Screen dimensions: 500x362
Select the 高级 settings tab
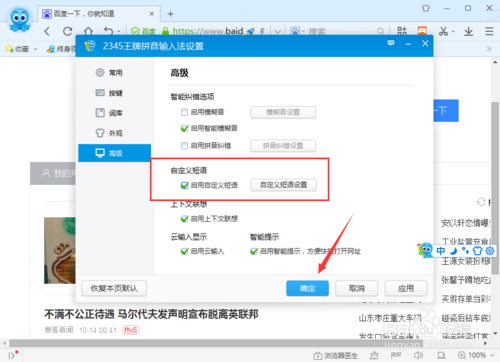(x=114, y=153)
